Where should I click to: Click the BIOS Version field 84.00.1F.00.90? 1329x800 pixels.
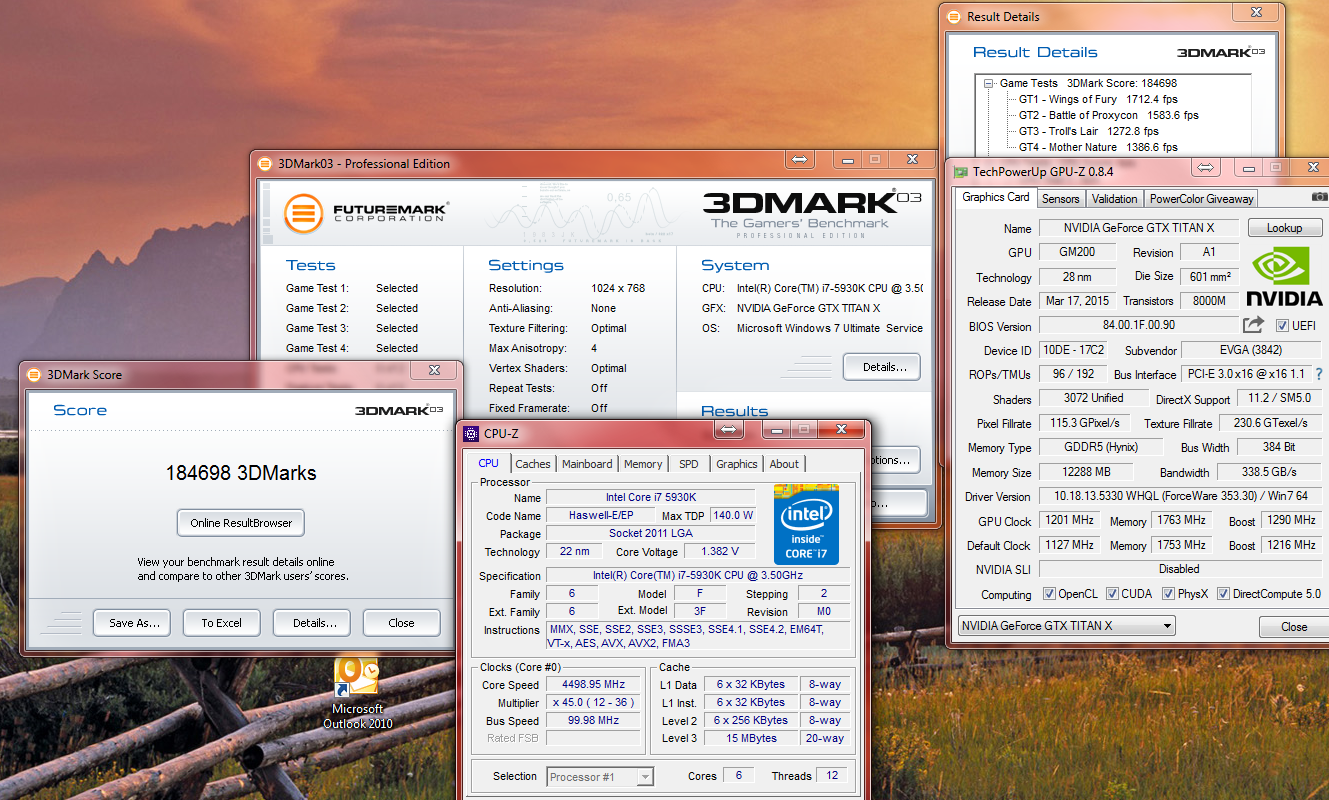point(1138,325)
